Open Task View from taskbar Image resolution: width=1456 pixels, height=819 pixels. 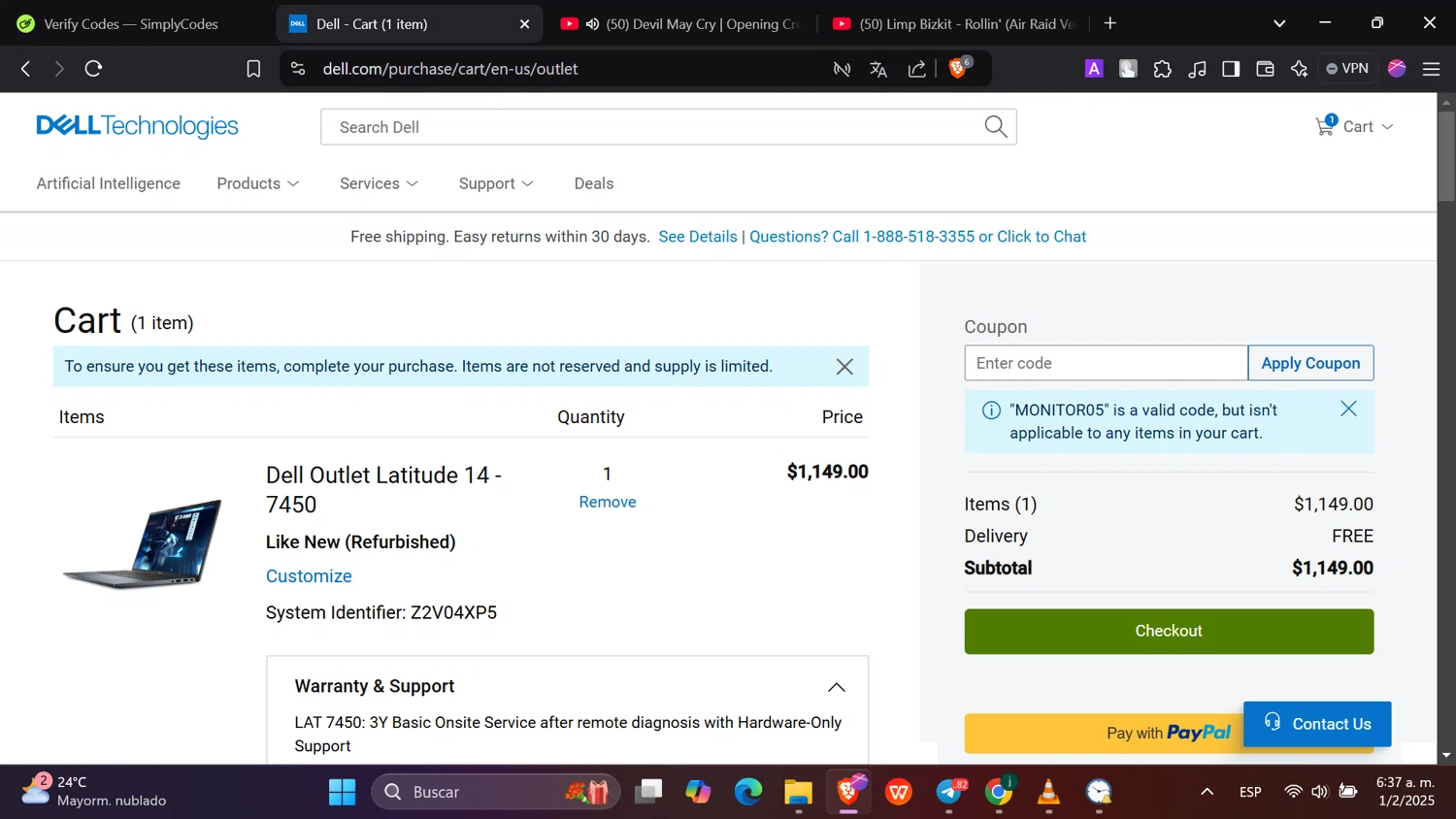[x=647, y=792]
